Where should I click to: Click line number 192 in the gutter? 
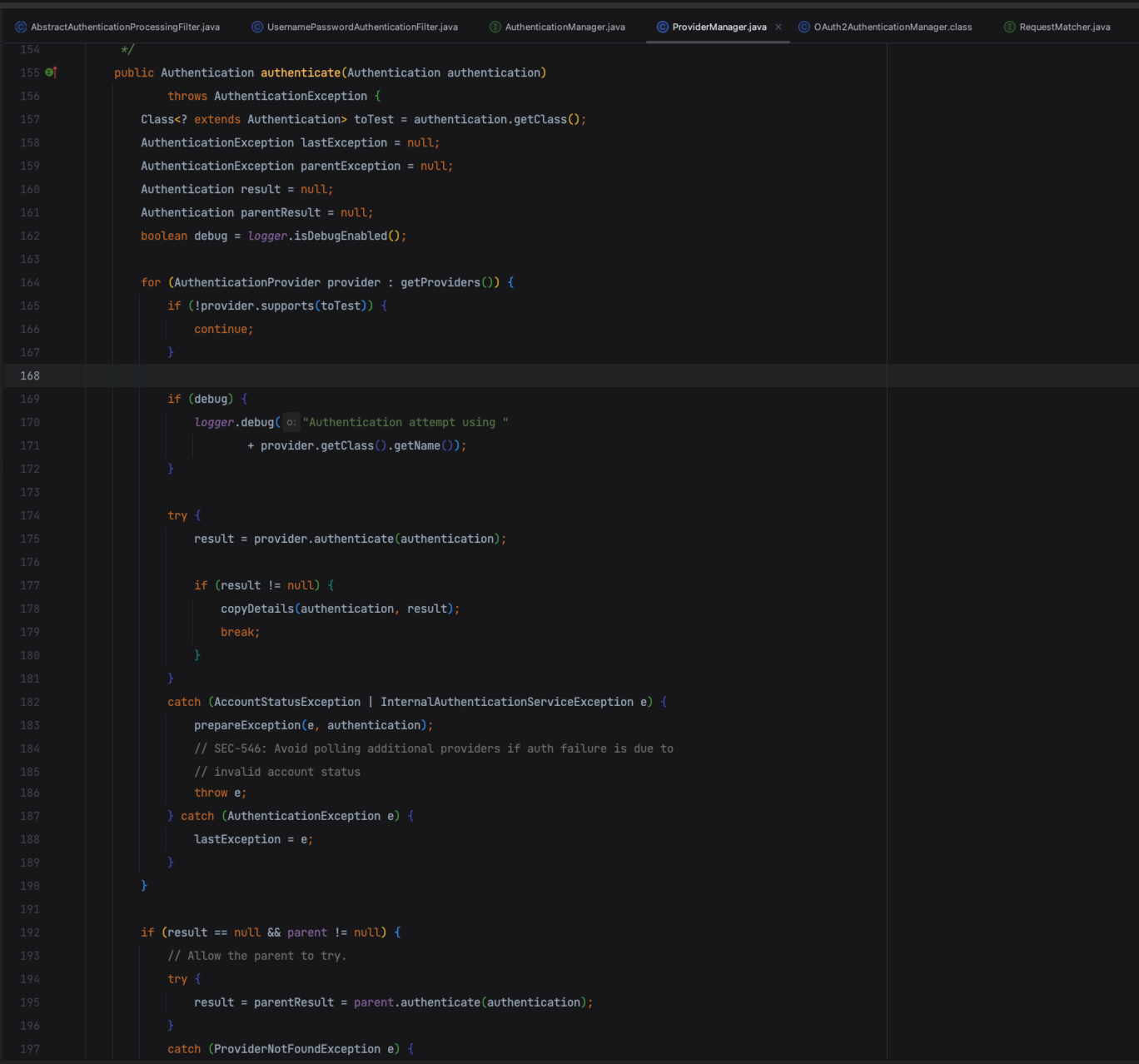(x=30, y=933)
